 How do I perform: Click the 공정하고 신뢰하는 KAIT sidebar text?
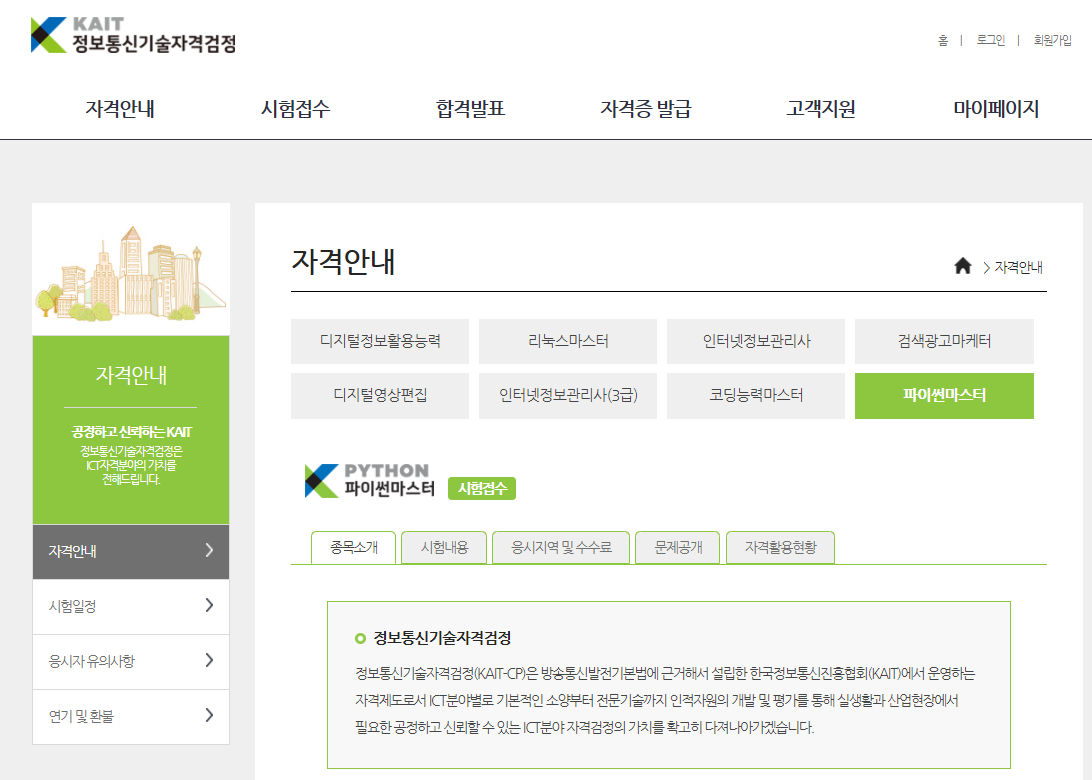[x=131, y=432]
